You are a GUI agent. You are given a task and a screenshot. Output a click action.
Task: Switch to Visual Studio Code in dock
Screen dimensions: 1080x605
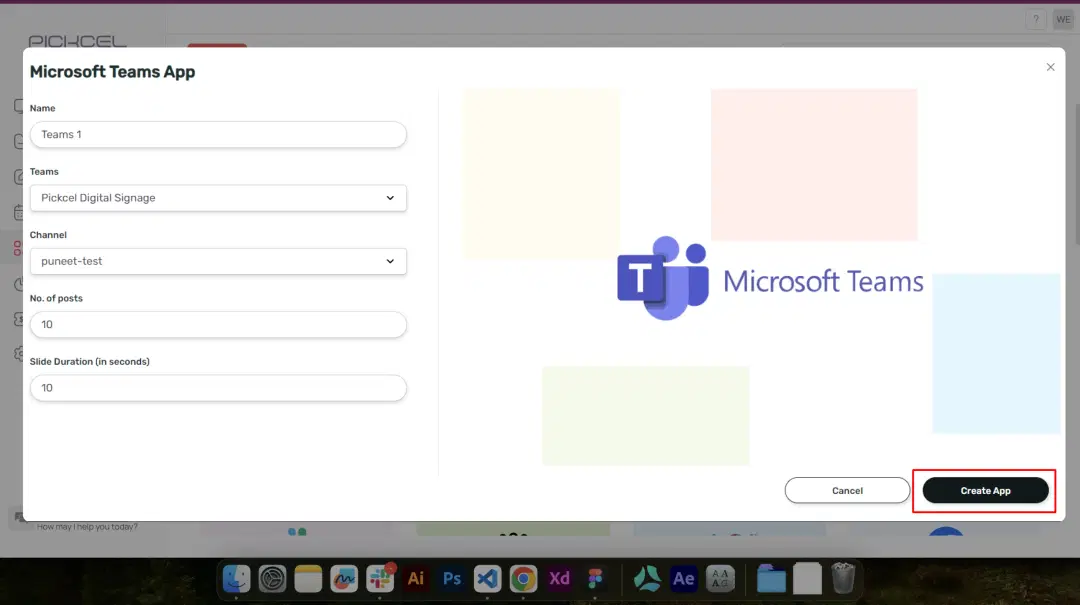coord(487,578)
